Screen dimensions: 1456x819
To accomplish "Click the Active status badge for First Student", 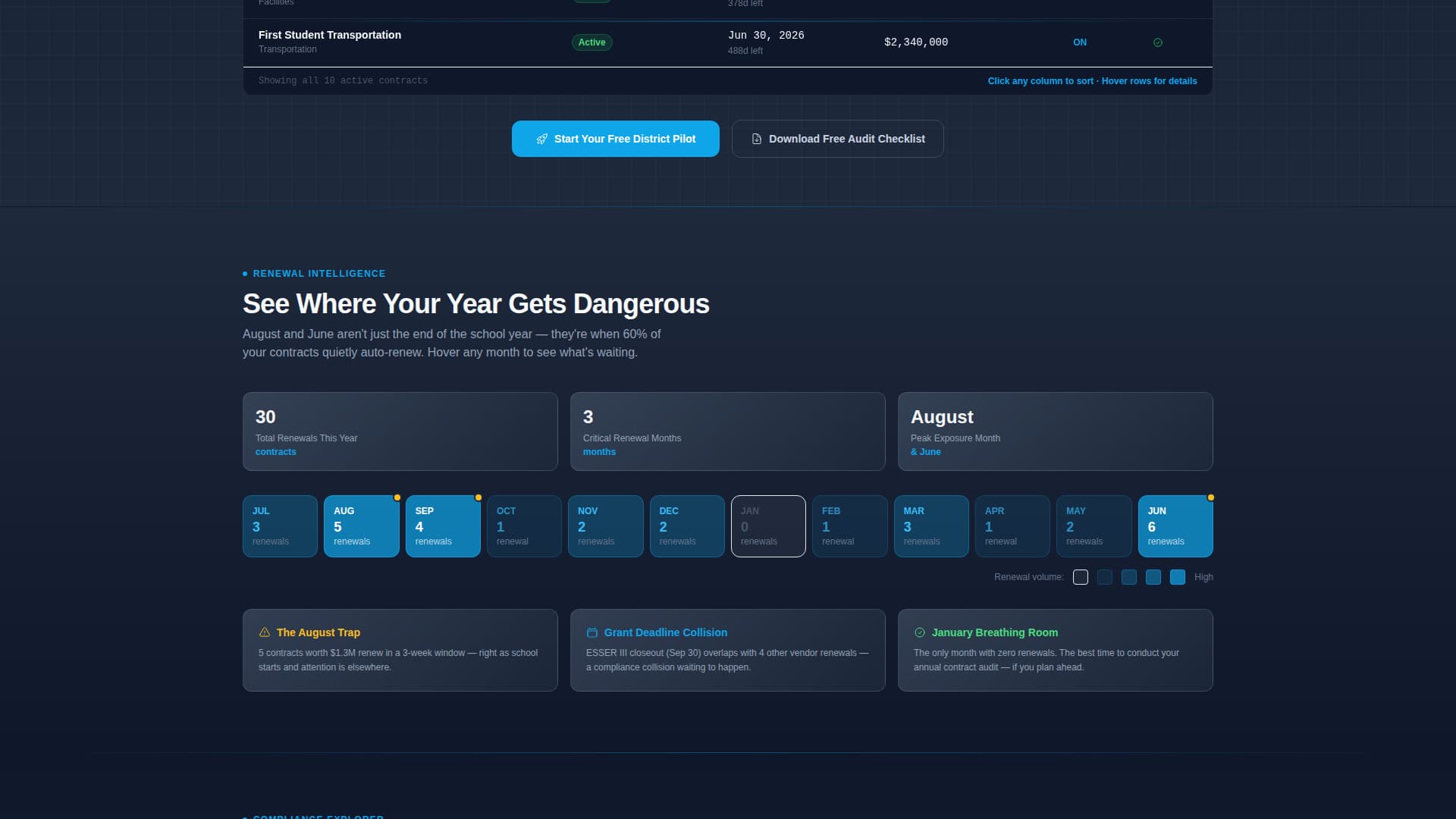I will [x=591, y=42].
